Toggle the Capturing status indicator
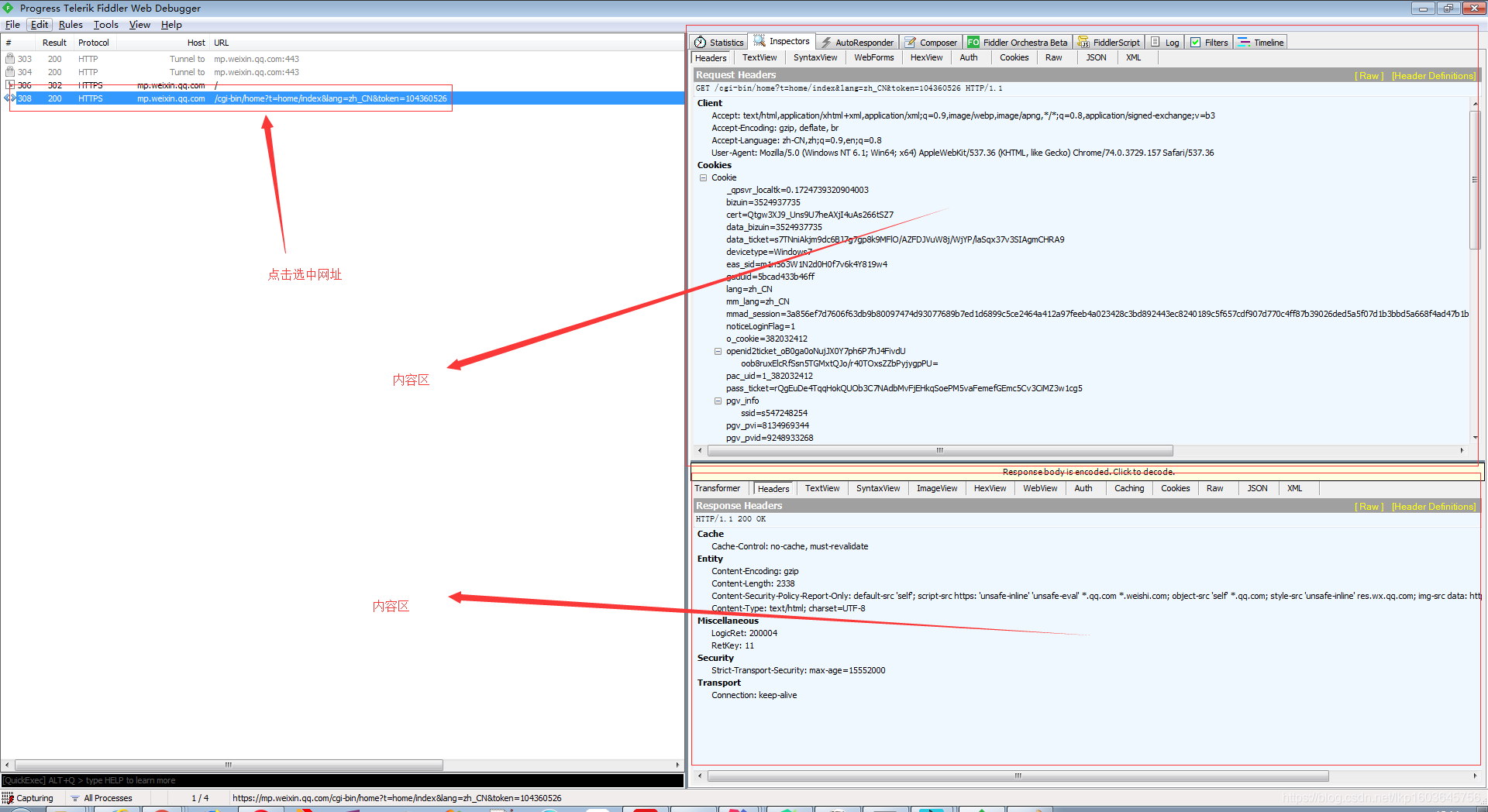 (28, 798)
